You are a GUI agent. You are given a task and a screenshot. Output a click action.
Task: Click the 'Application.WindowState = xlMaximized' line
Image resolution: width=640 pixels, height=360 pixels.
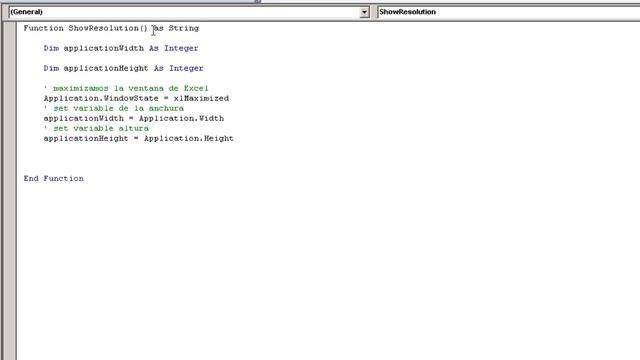136,98
